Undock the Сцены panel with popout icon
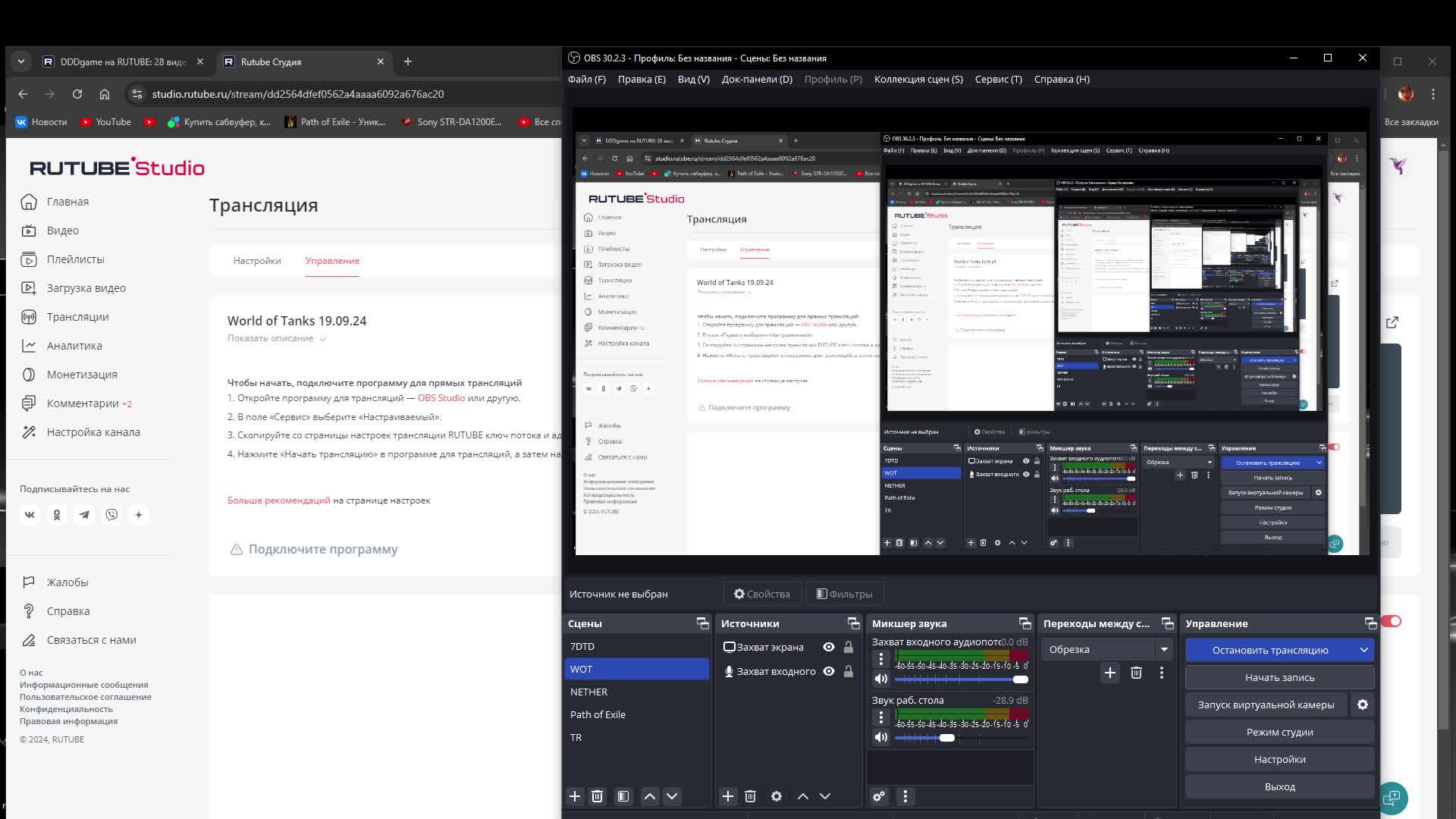 pyautogui.click(x=702, y=623)
